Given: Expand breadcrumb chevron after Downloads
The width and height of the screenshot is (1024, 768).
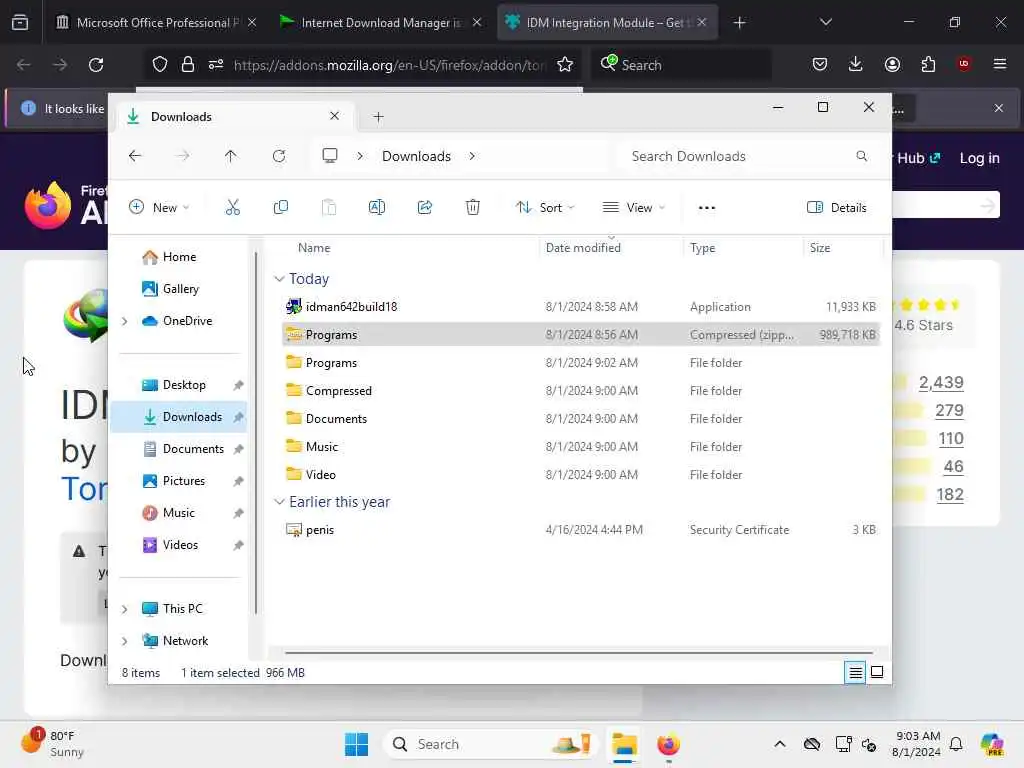Looking at the screenshot, I should click(x=472, y=156).
